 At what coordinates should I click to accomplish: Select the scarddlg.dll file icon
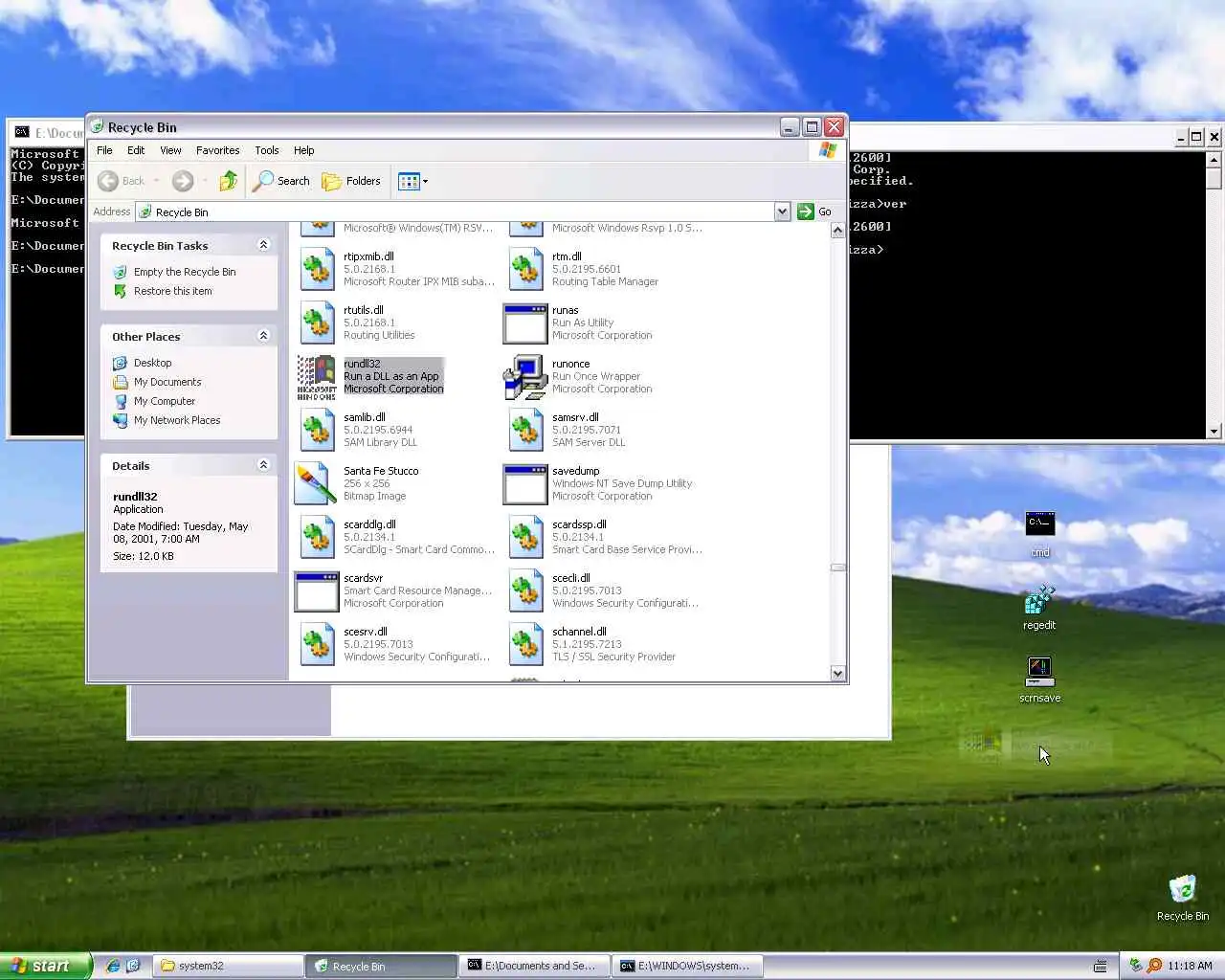(317, 538)
